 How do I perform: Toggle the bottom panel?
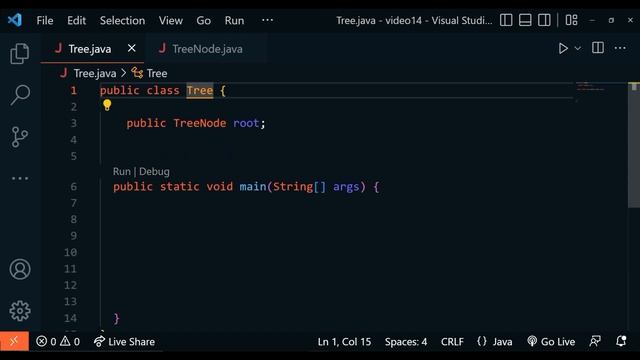[525, 20]
